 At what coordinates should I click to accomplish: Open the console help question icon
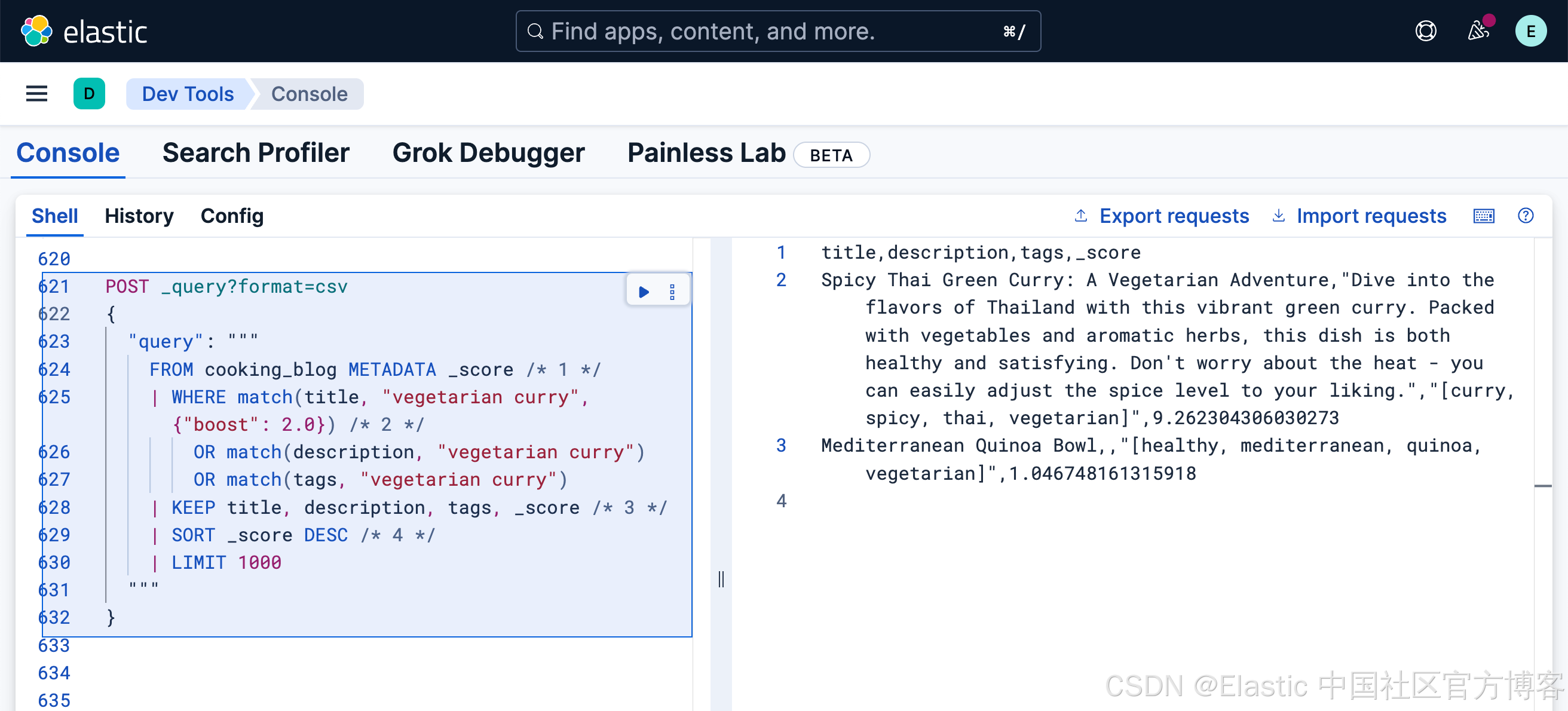1526,216
